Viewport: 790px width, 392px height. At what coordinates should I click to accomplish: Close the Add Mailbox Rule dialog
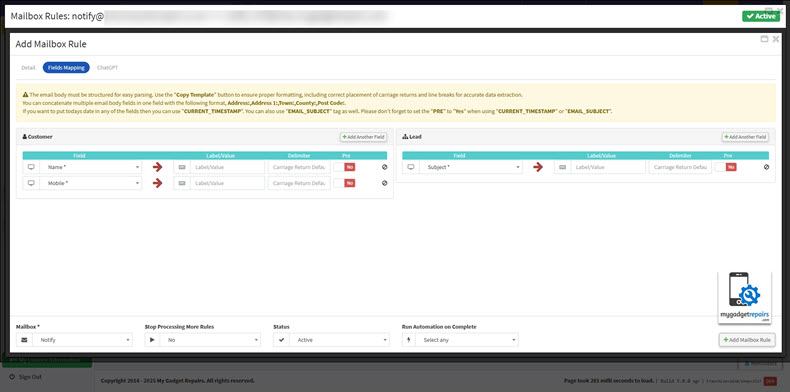[x=776, y=39]
